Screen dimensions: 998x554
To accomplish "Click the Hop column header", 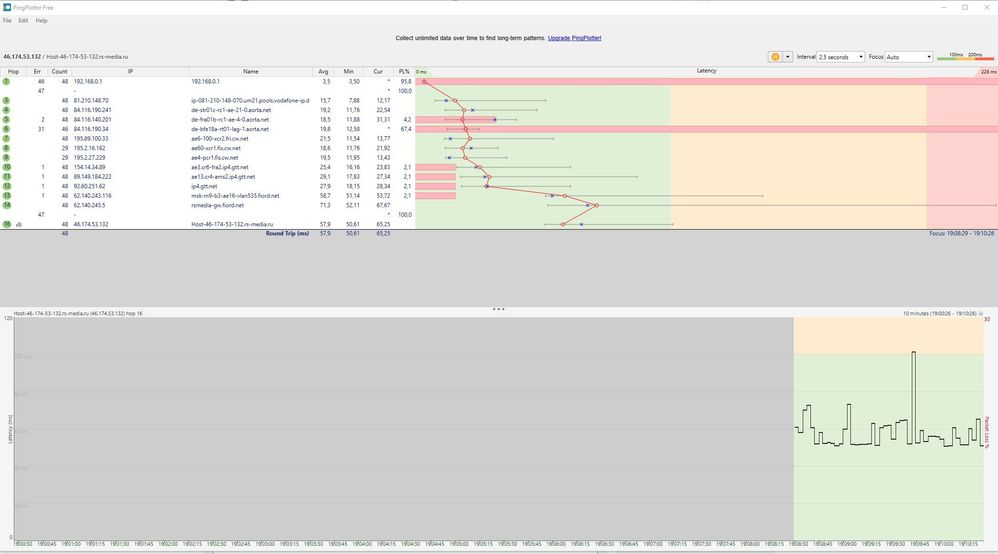I will (x=13, y=71).
